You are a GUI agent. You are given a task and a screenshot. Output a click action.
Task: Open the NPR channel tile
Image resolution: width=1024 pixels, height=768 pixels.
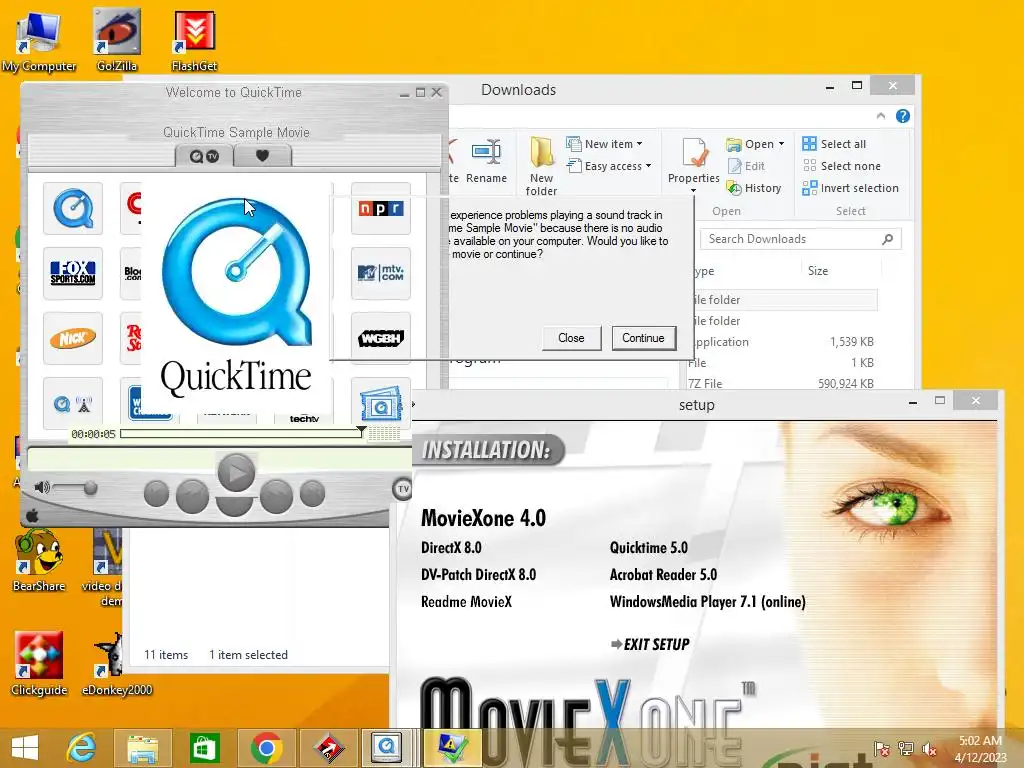click(x=381, y=208)
